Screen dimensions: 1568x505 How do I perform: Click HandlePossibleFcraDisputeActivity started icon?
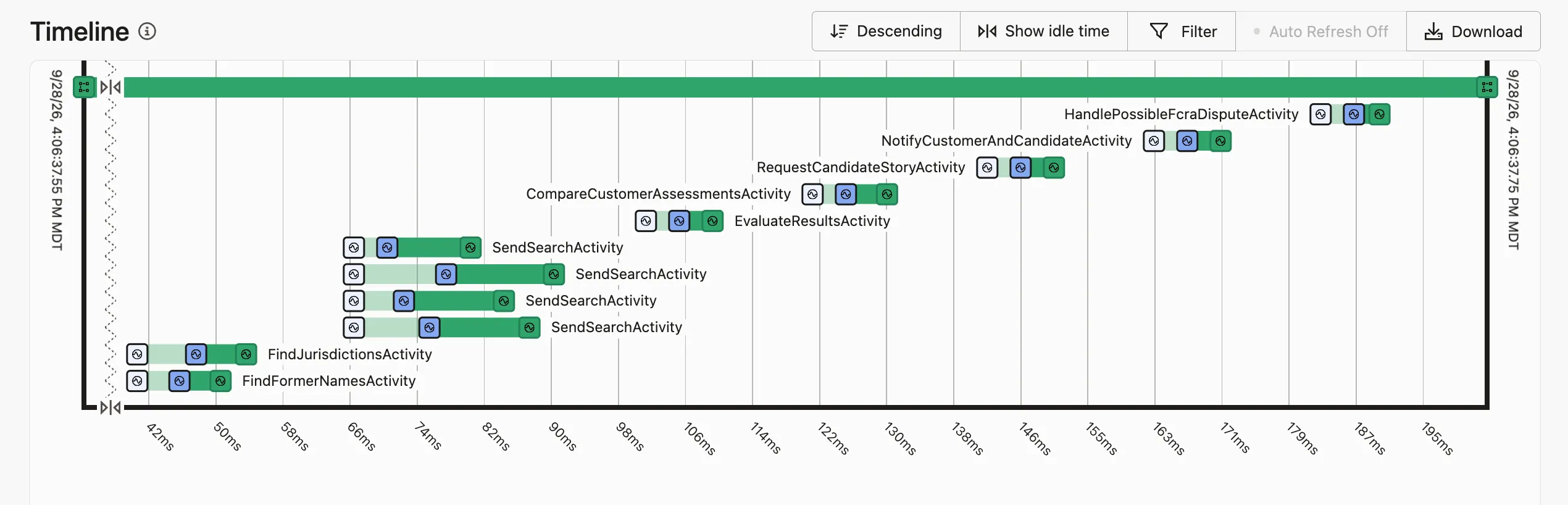click(x=1354, y=114)
